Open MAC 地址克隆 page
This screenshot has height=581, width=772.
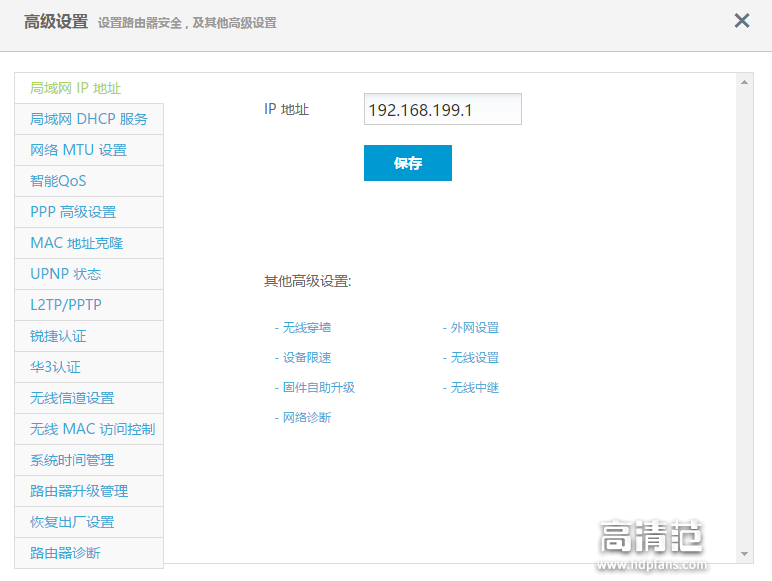tap(89, 243)
